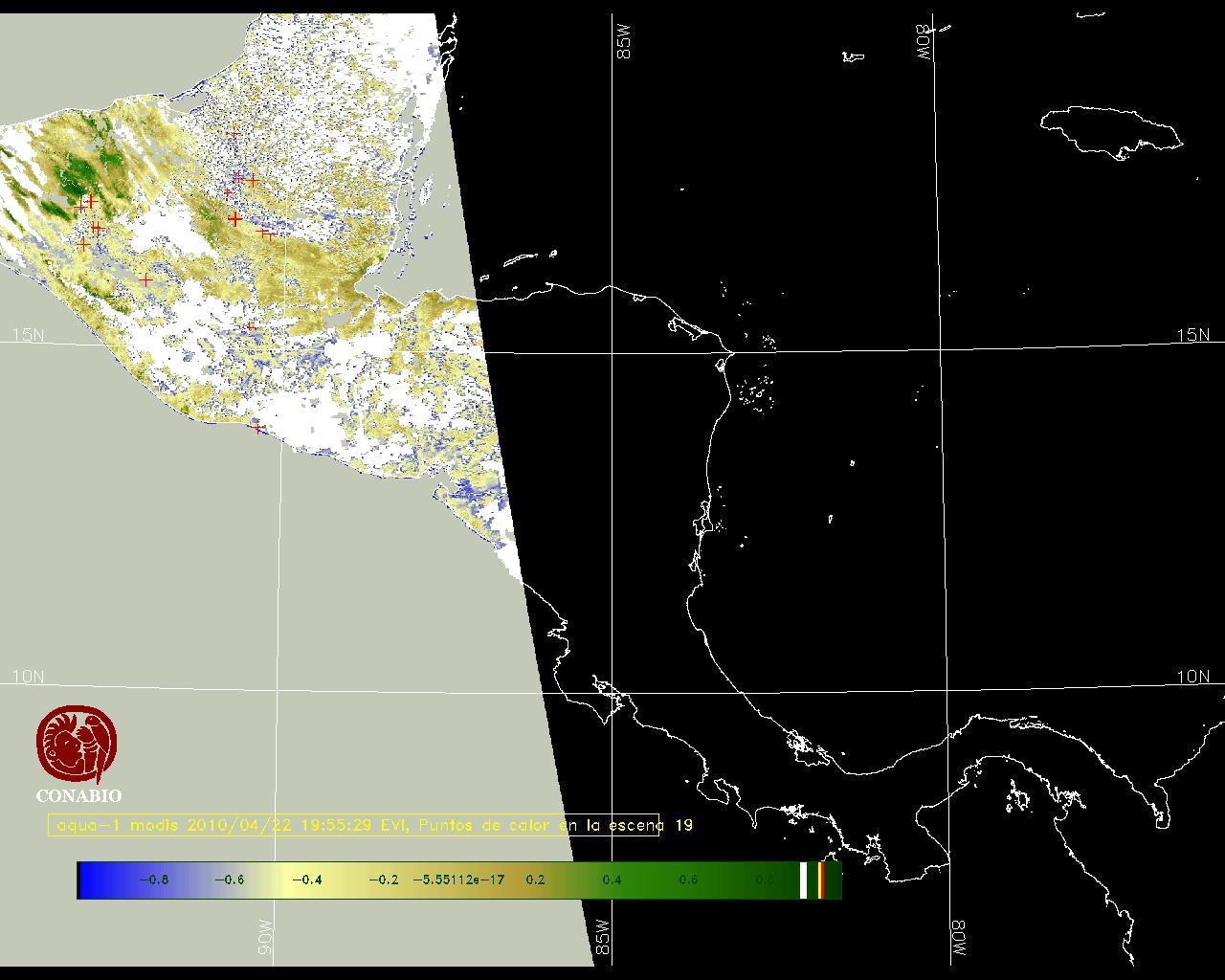Viewport: 1225px width, 980px height.
Task: Click the 10N latitude label on right edge
Action: coord(1192,677)
